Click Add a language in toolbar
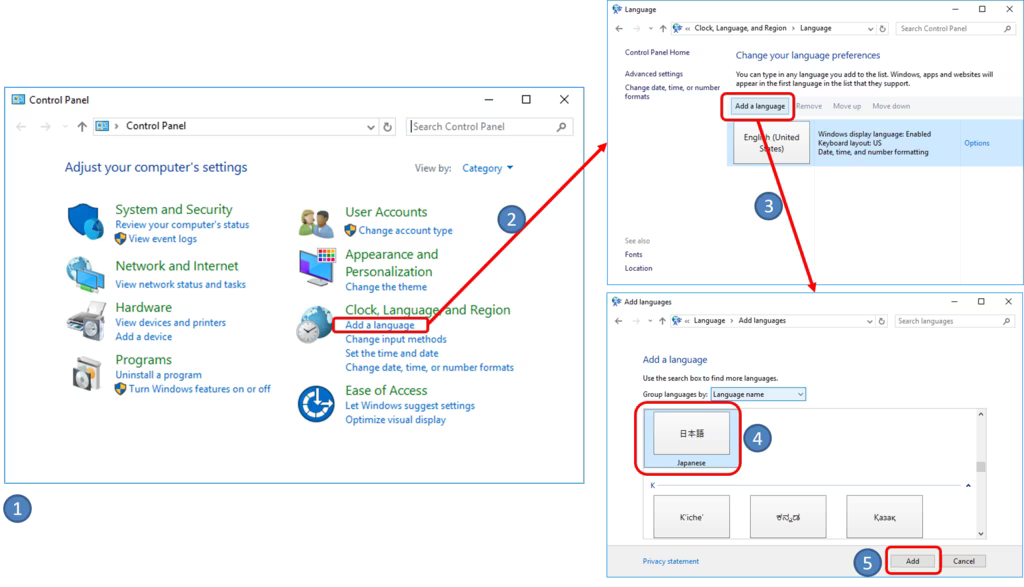1024x587 pixels. (759, 106)
